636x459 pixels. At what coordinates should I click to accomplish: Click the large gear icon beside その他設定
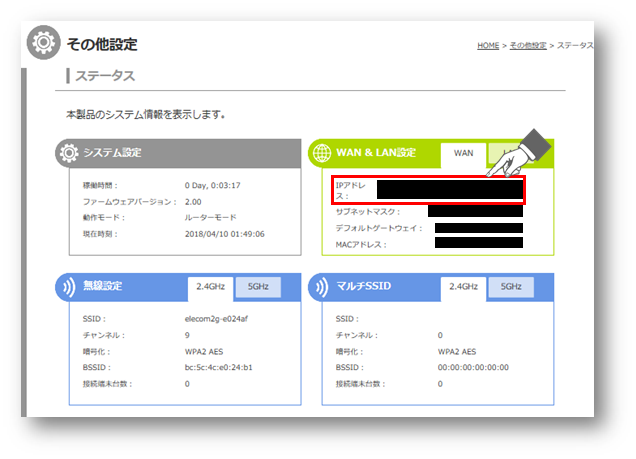pos(43,42)
